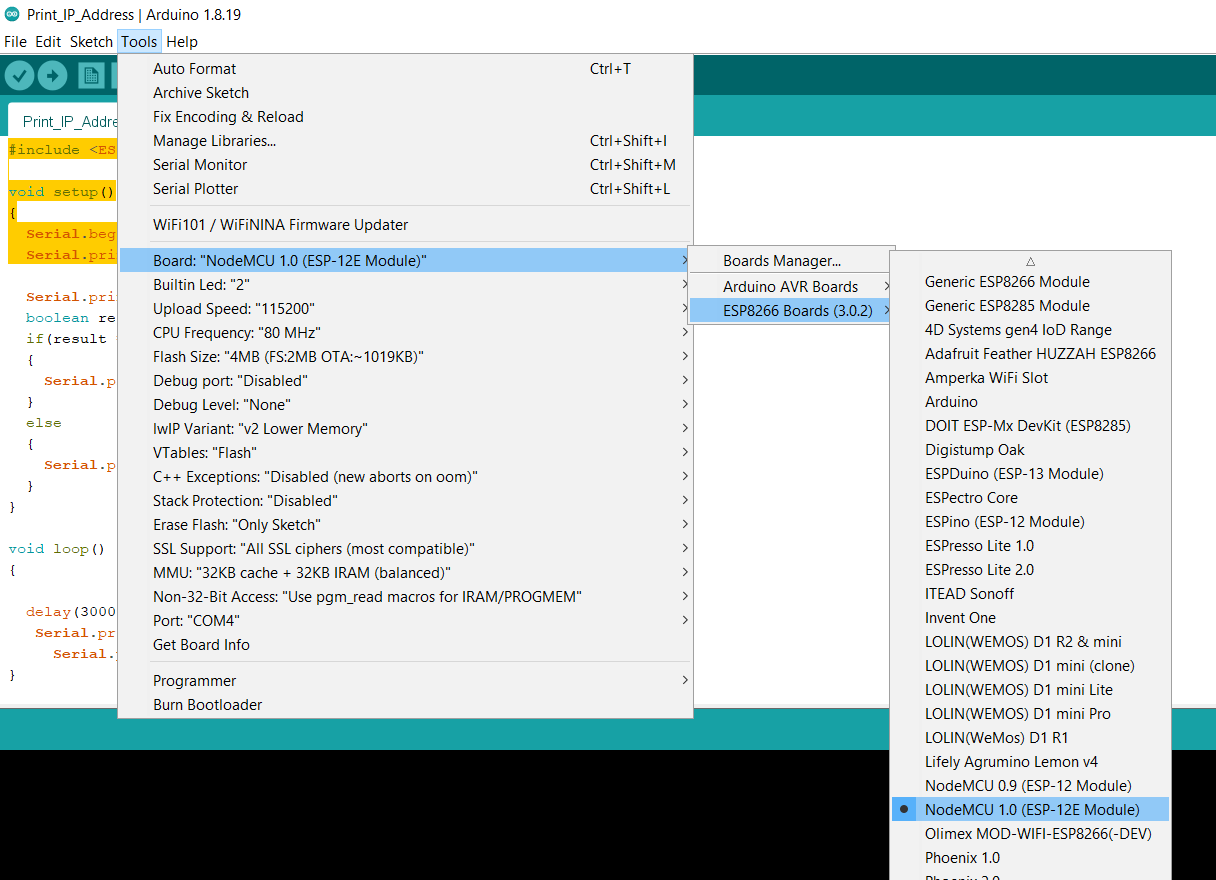The width and height of the screenshot is (1216, 880).
Task: Select Invent One board
Action: 1030,618
